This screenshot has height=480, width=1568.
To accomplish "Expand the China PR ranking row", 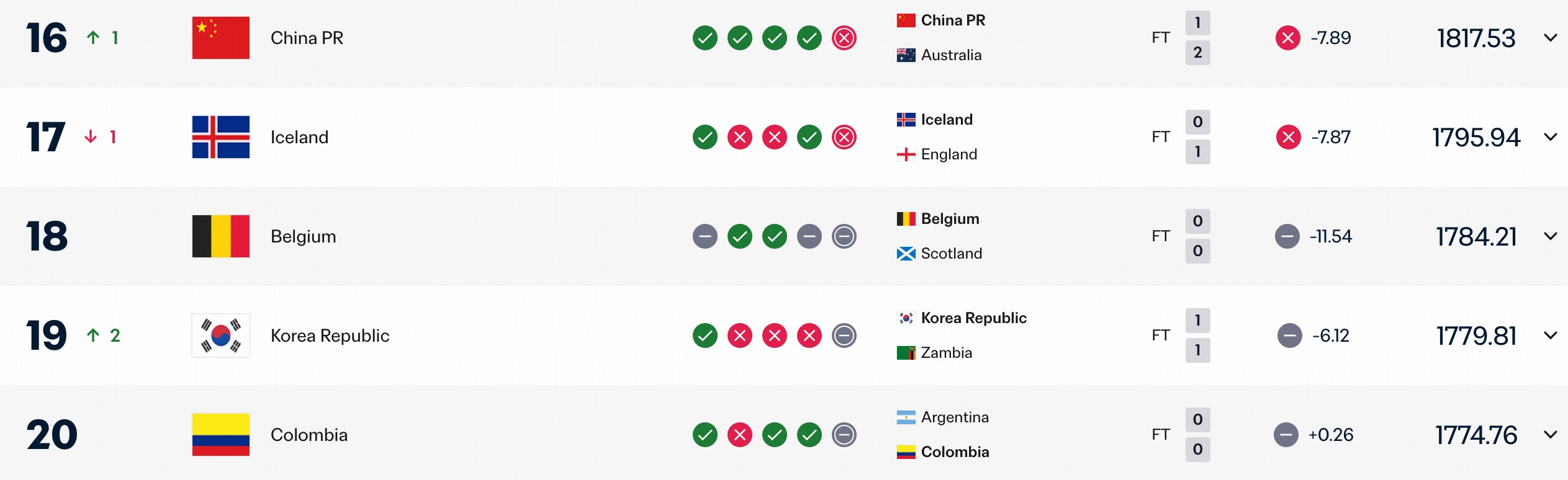I will [1550, 38].
